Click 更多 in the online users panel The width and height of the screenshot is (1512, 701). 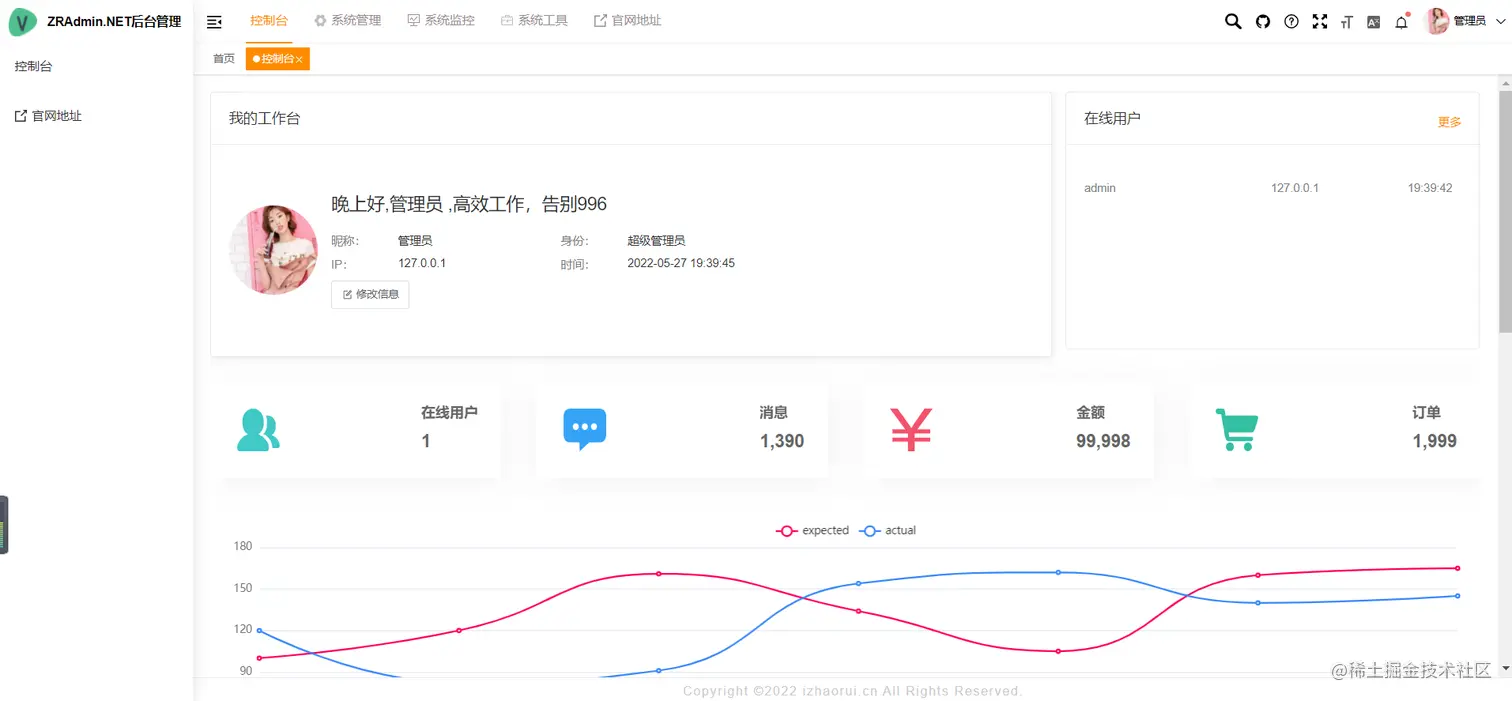point(1449,122)
